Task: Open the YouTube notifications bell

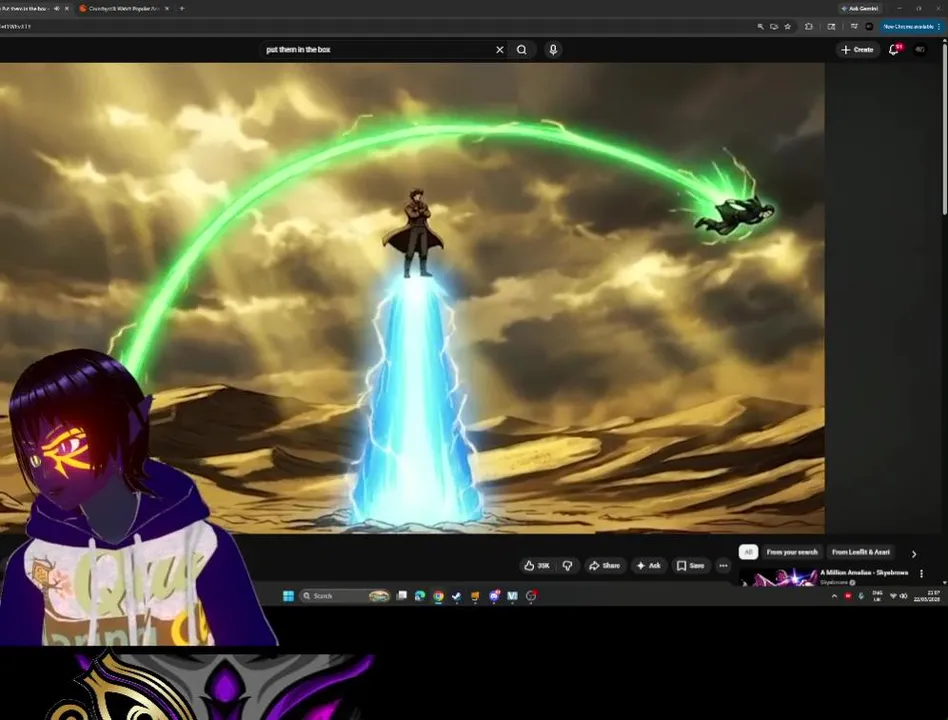Action: 894,50
